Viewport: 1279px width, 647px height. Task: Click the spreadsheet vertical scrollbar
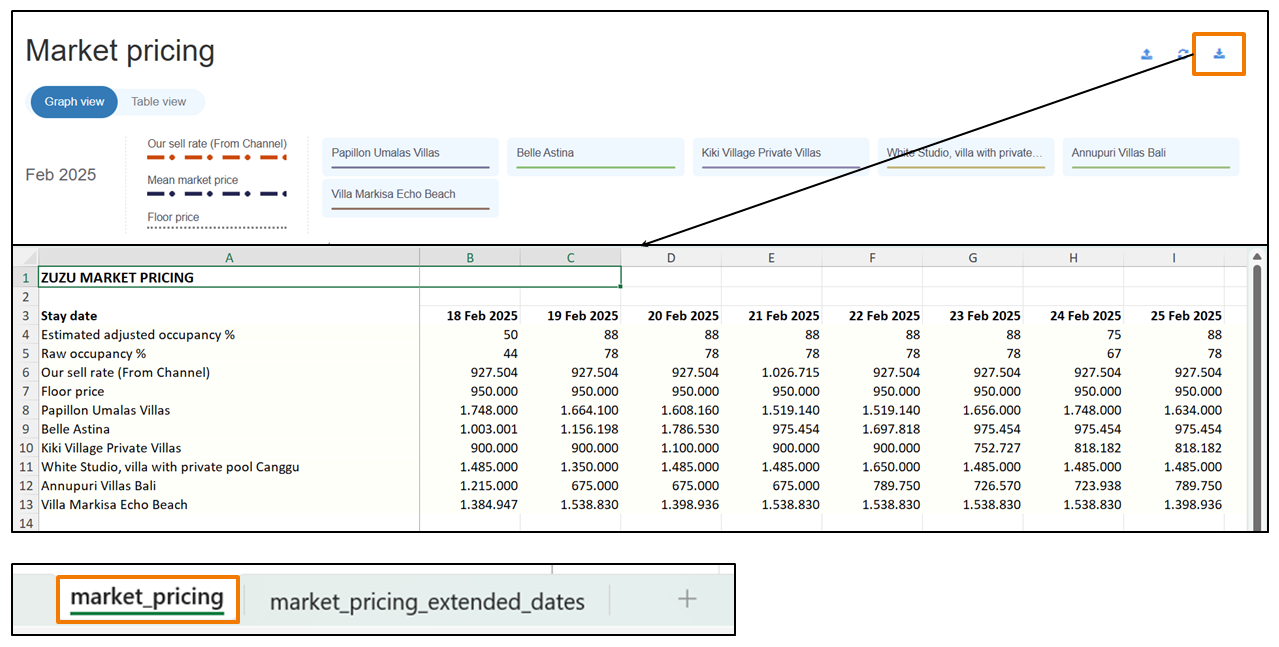(1257, 400)
